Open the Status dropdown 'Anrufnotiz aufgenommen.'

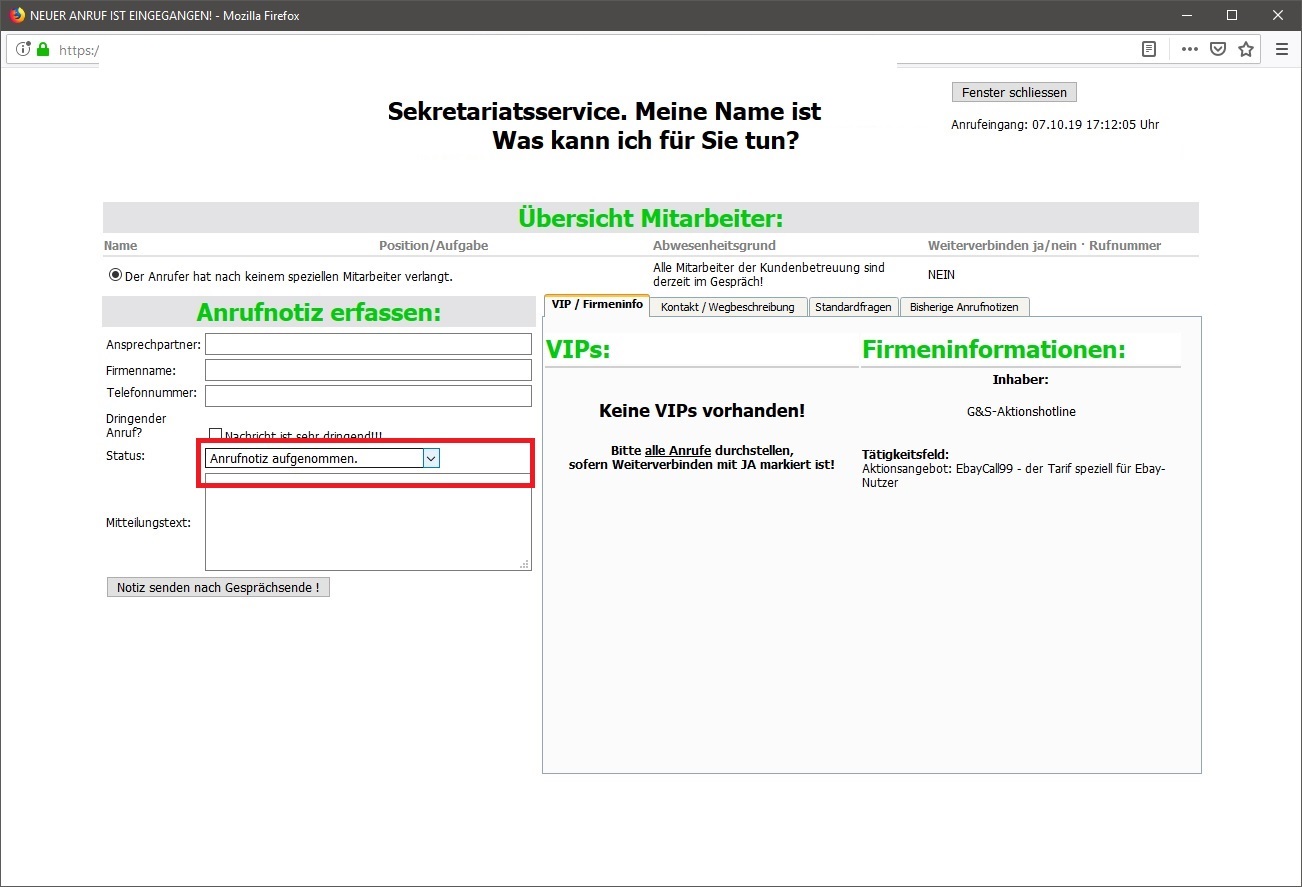[x=322, y=458]
